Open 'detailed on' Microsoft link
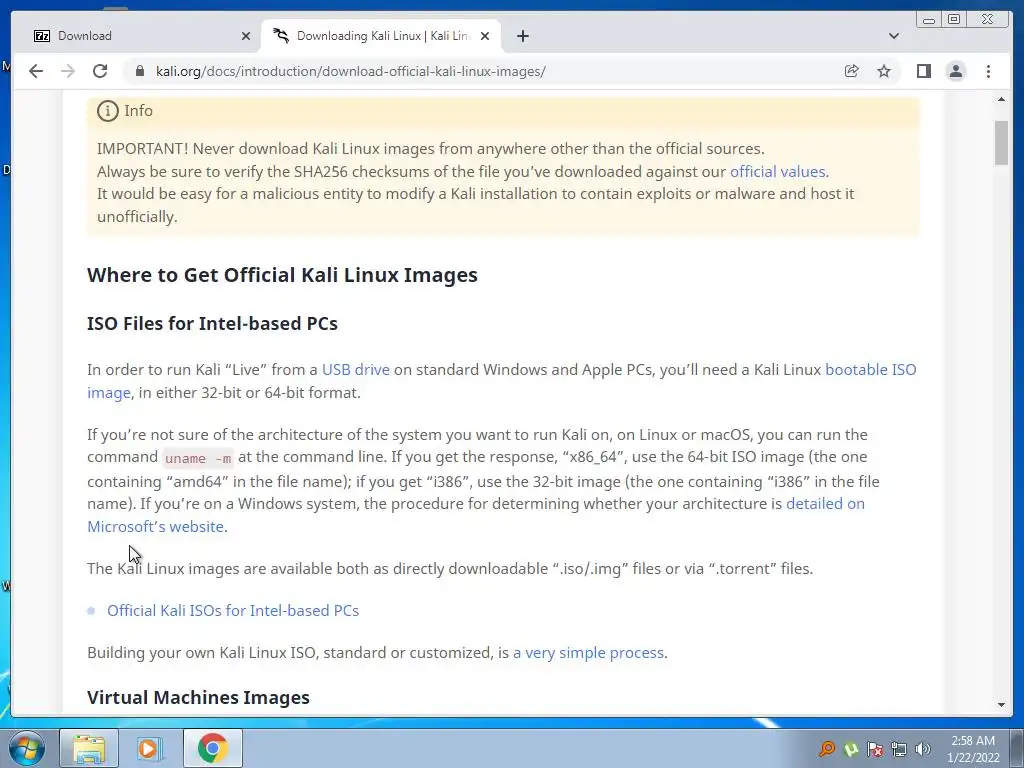 point(825,504)
